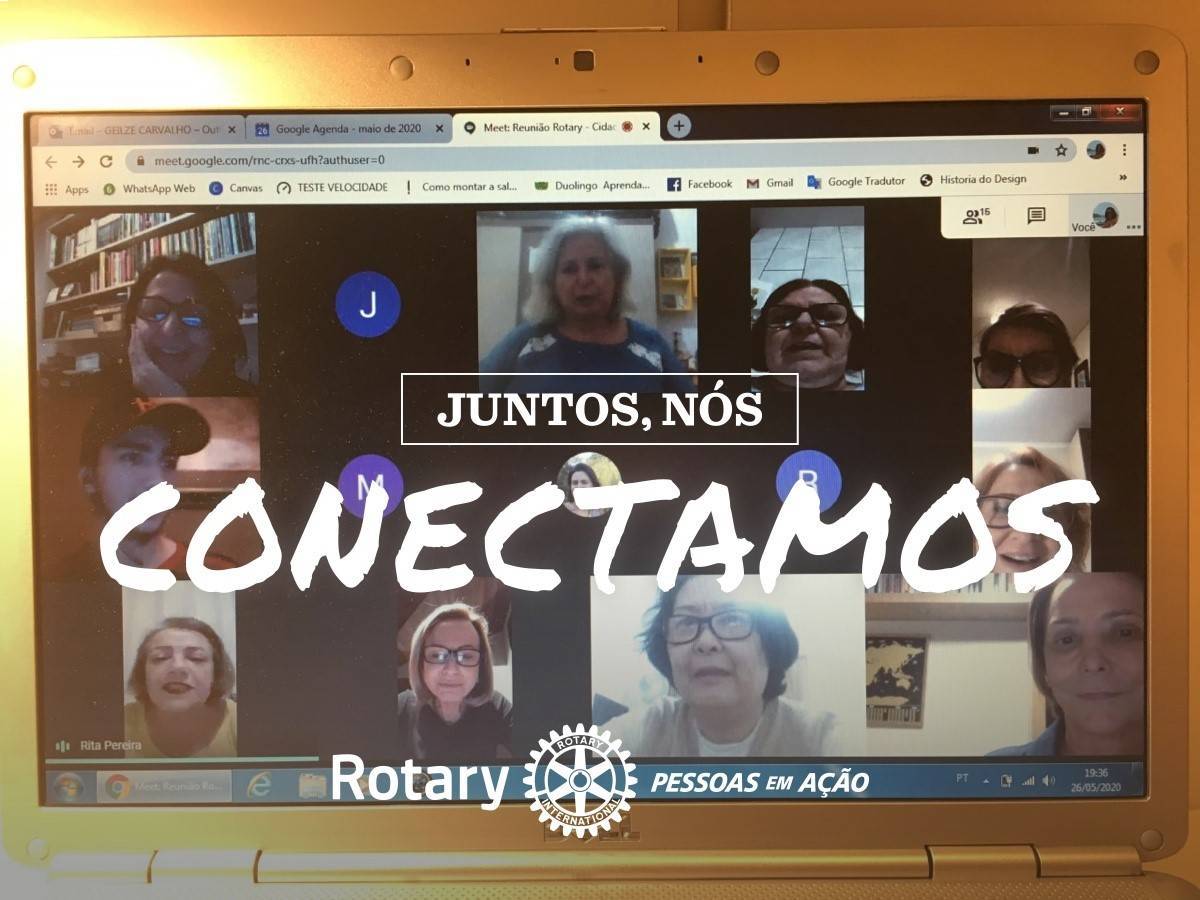Click the browser reload button
This screenshot has width=1200, height=900.
[x=106, y=161]
